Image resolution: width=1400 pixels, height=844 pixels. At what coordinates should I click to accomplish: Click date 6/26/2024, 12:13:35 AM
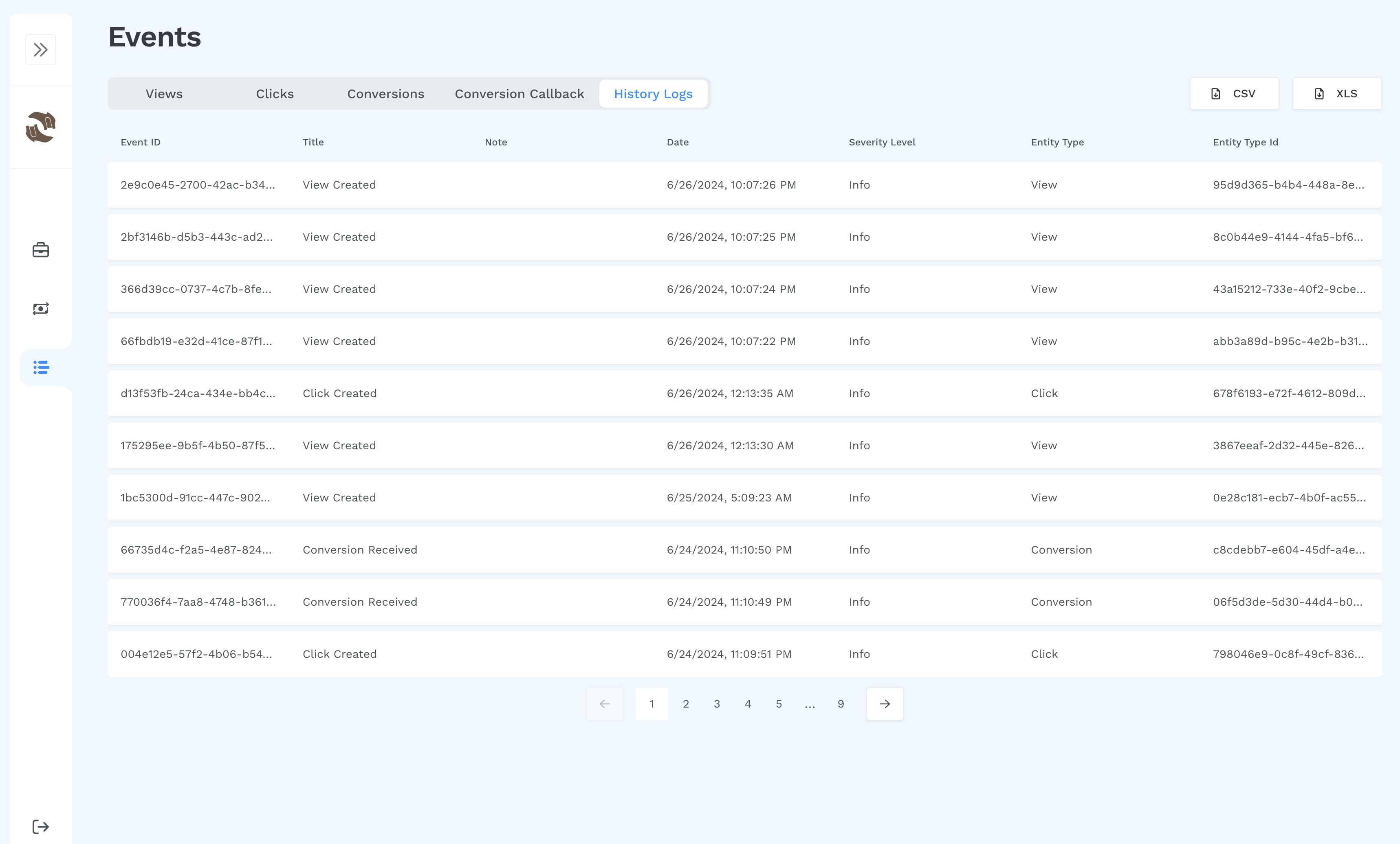pyautogui.click(x=730, y=393)
